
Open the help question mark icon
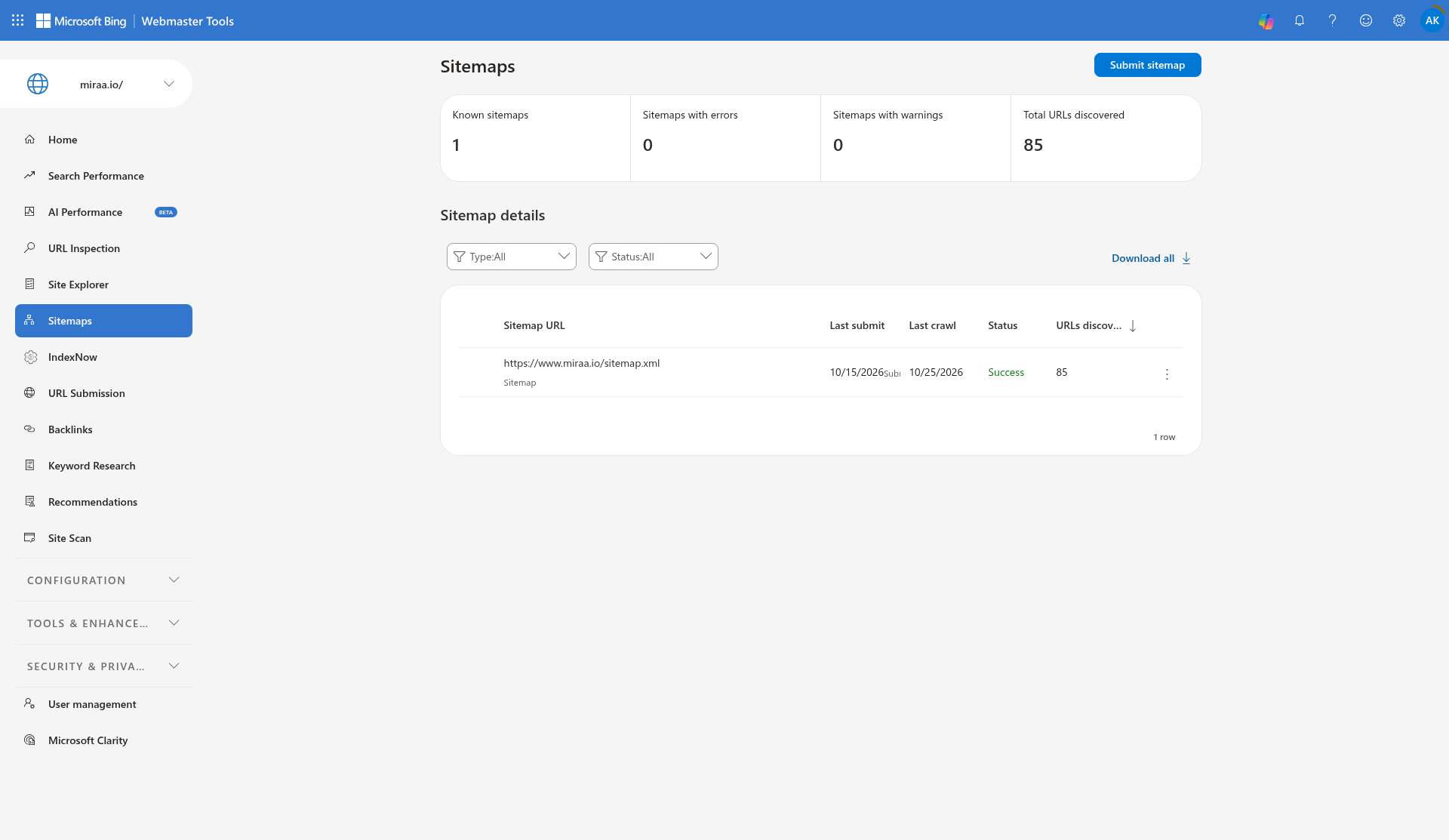[1333, 20]
